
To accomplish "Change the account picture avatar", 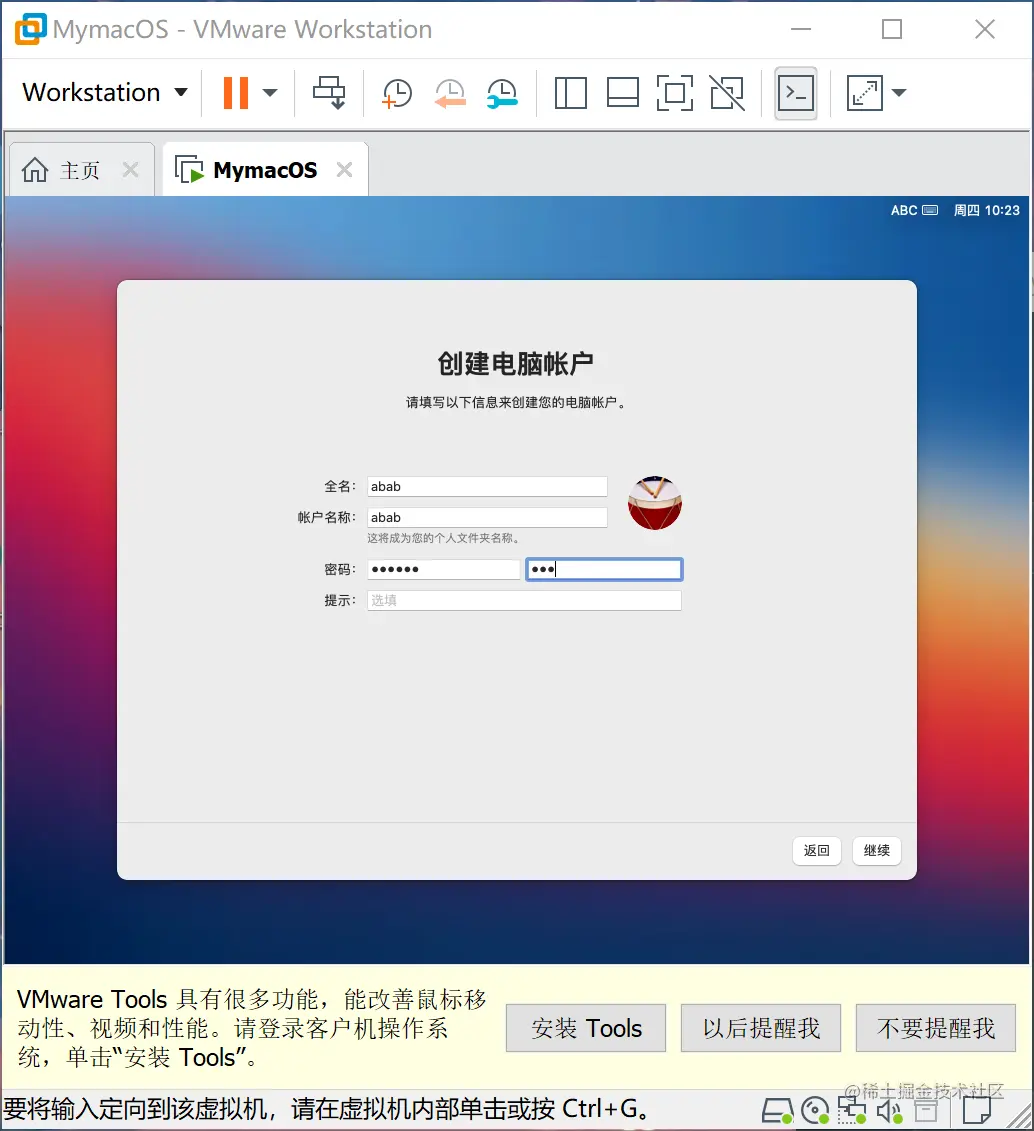I will 655,503.
